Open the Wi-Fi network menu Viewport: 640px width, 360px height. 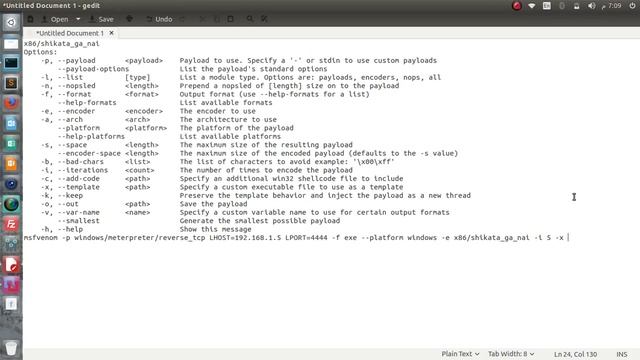(x=531, y=6)
